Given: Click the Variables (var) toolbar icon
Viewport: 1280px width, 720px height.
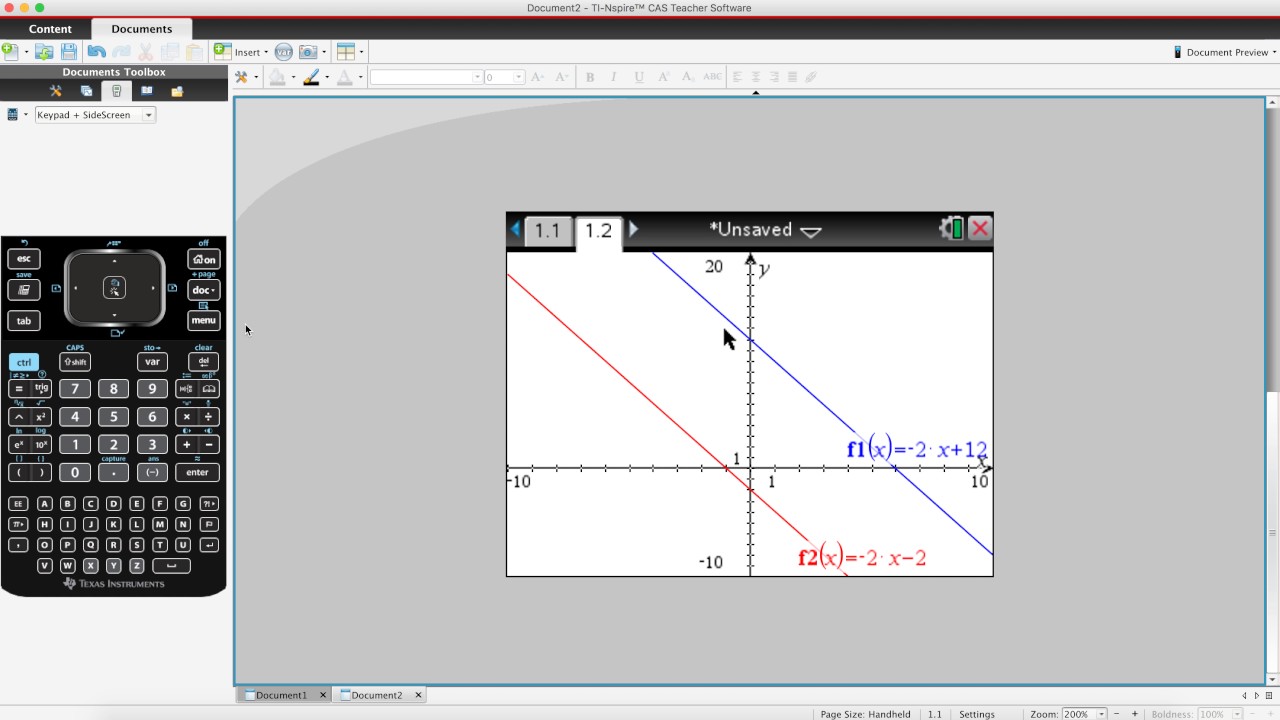Looking at the screenshot, I should (283, 52).
